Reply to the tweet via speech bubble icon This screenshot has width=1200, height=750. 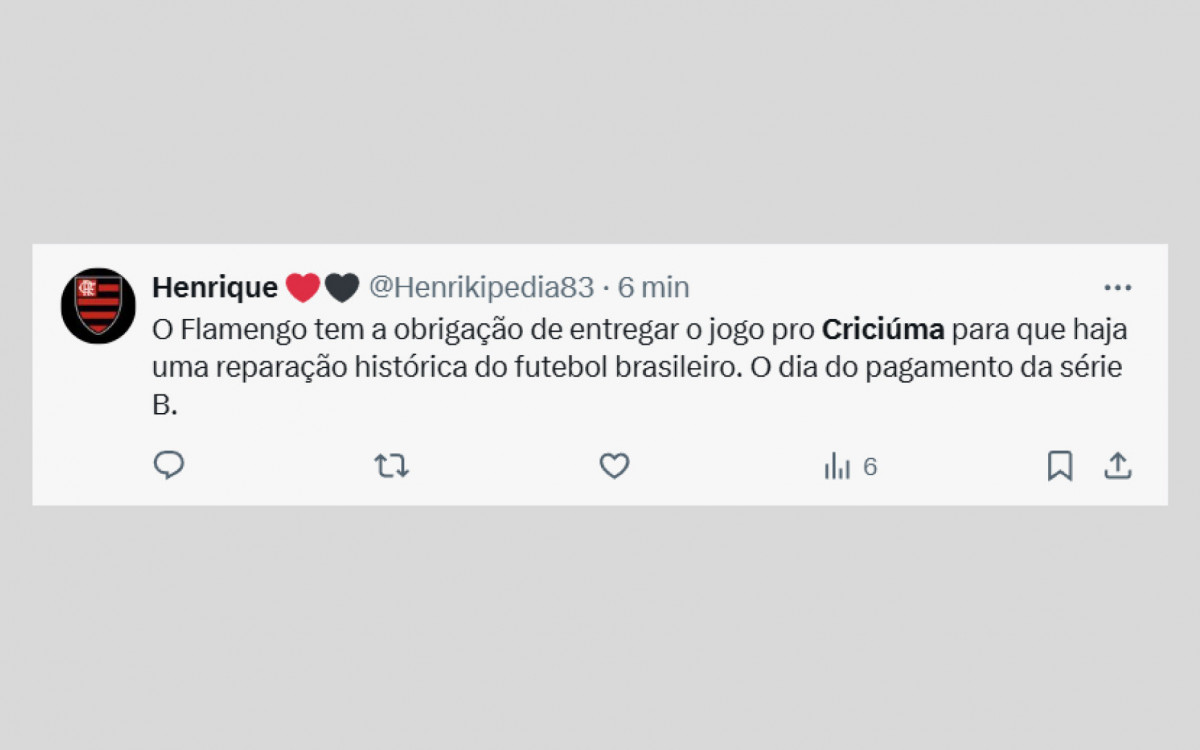(x=170, y=466)
